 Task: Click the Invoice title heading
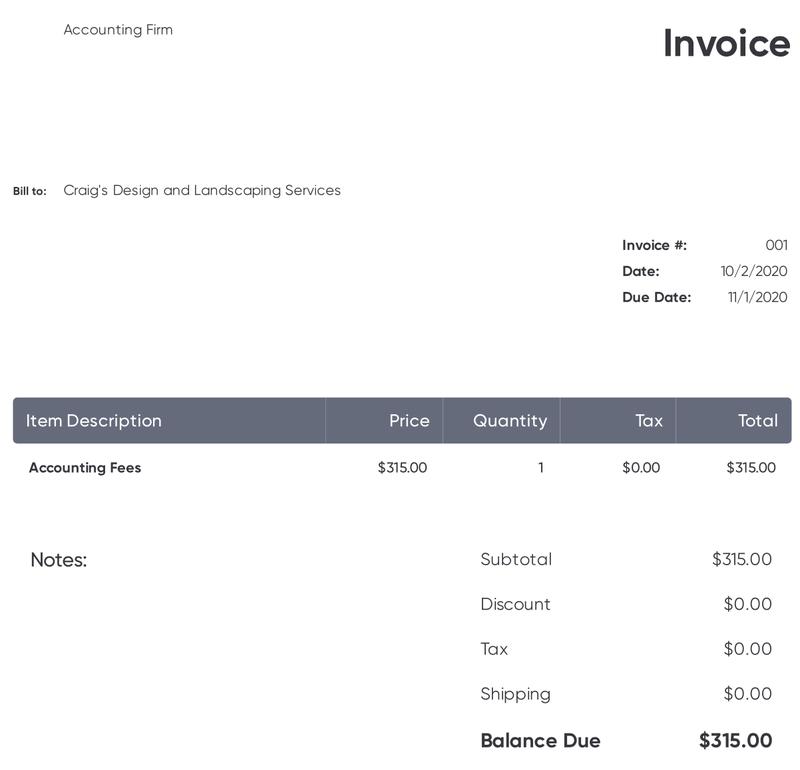click(727, 44)
